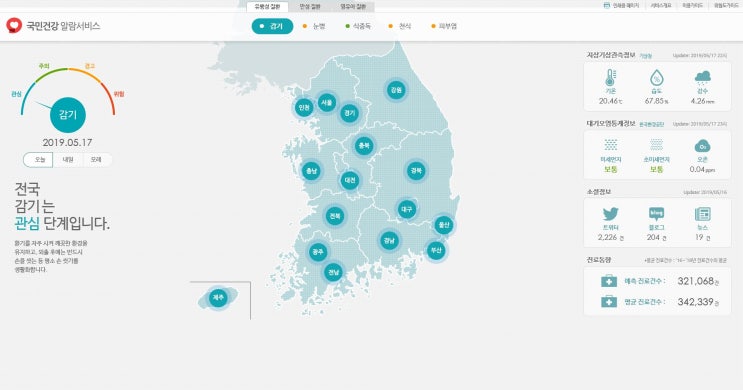This screenshot has width=743, height=390.
Task: Click first-aid kit icon beside 예측 진료건수
Action: (x=609, y=281)
